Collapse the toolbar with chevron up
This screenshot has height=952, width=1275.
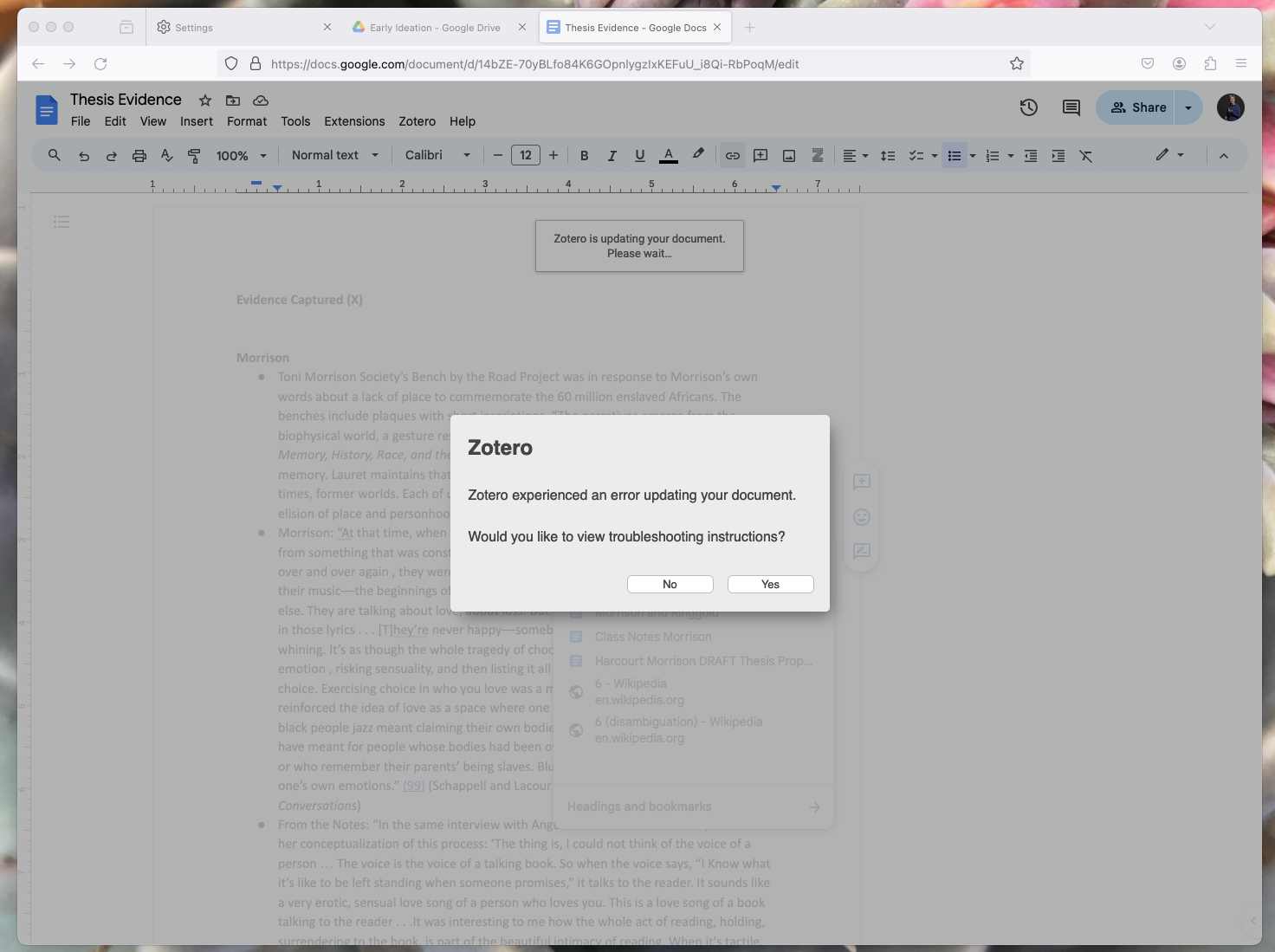(1224, 156)
